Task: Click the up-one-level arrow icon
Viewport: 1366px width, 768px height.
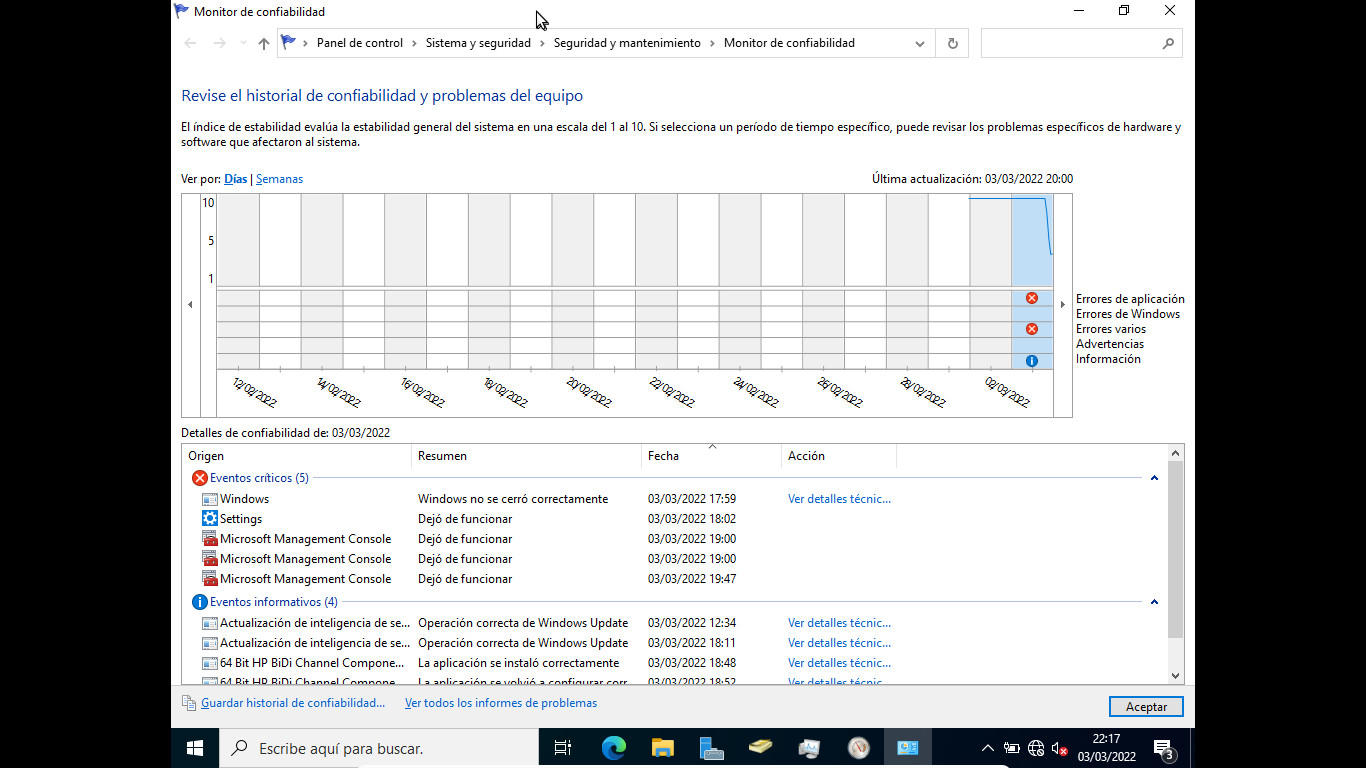Action: 263,43
